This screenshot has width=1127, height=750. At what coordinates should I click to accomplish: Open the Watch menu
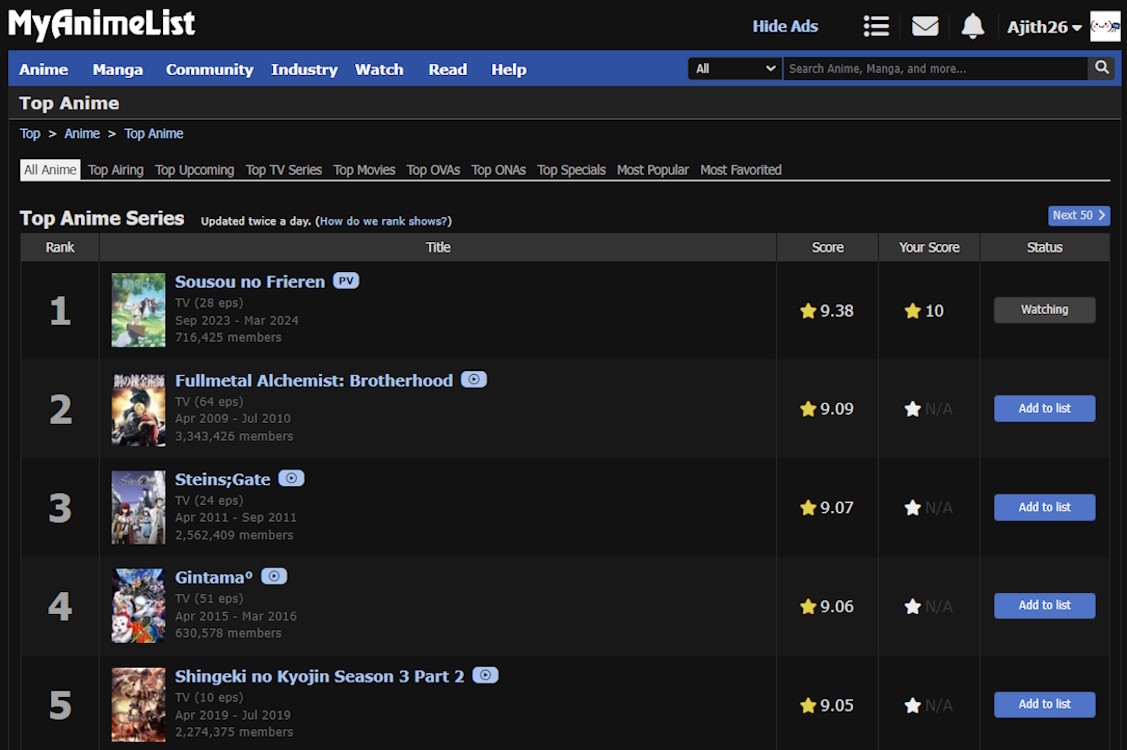(379, 69)
